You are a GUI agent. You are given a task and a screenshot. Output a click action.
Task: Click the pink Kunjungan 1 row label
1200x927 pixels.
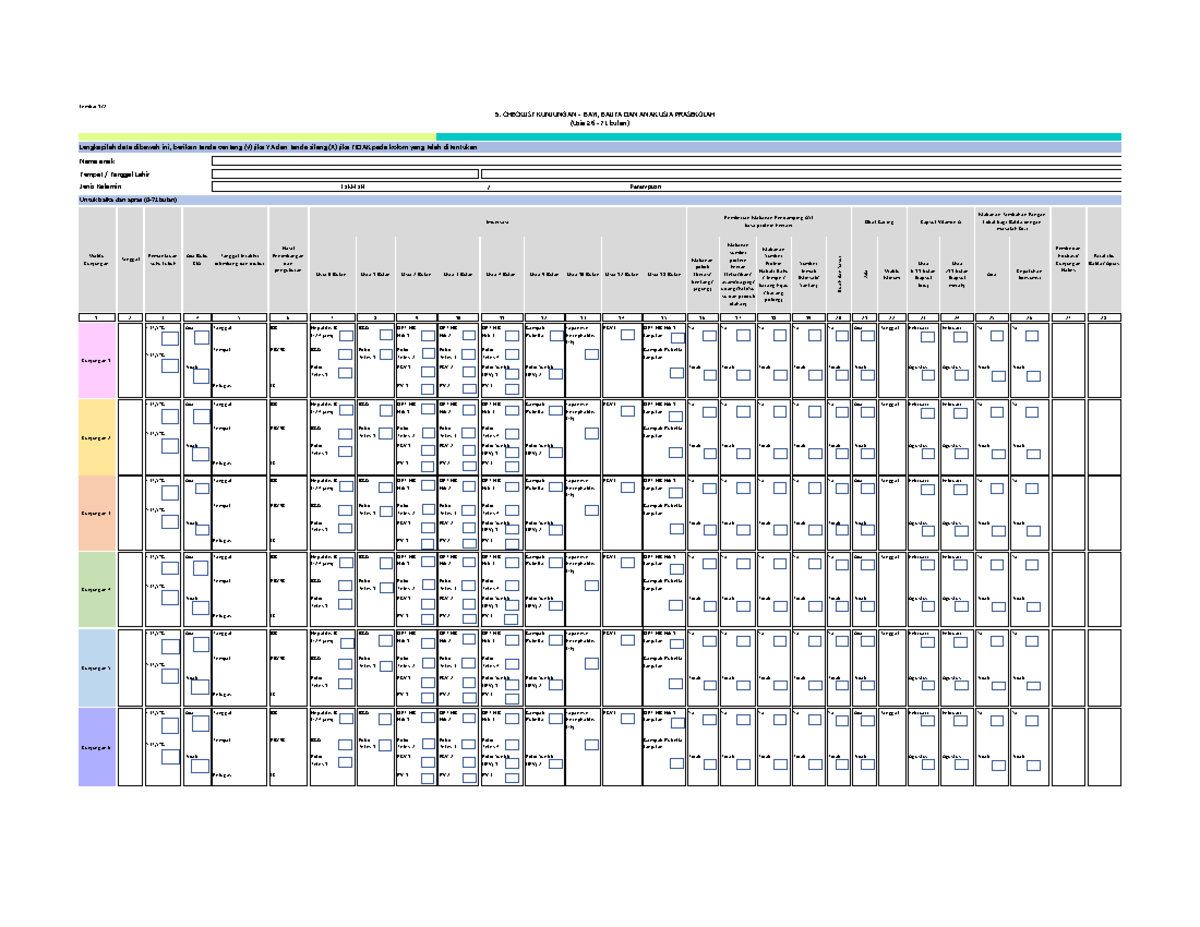coord(98,359)
